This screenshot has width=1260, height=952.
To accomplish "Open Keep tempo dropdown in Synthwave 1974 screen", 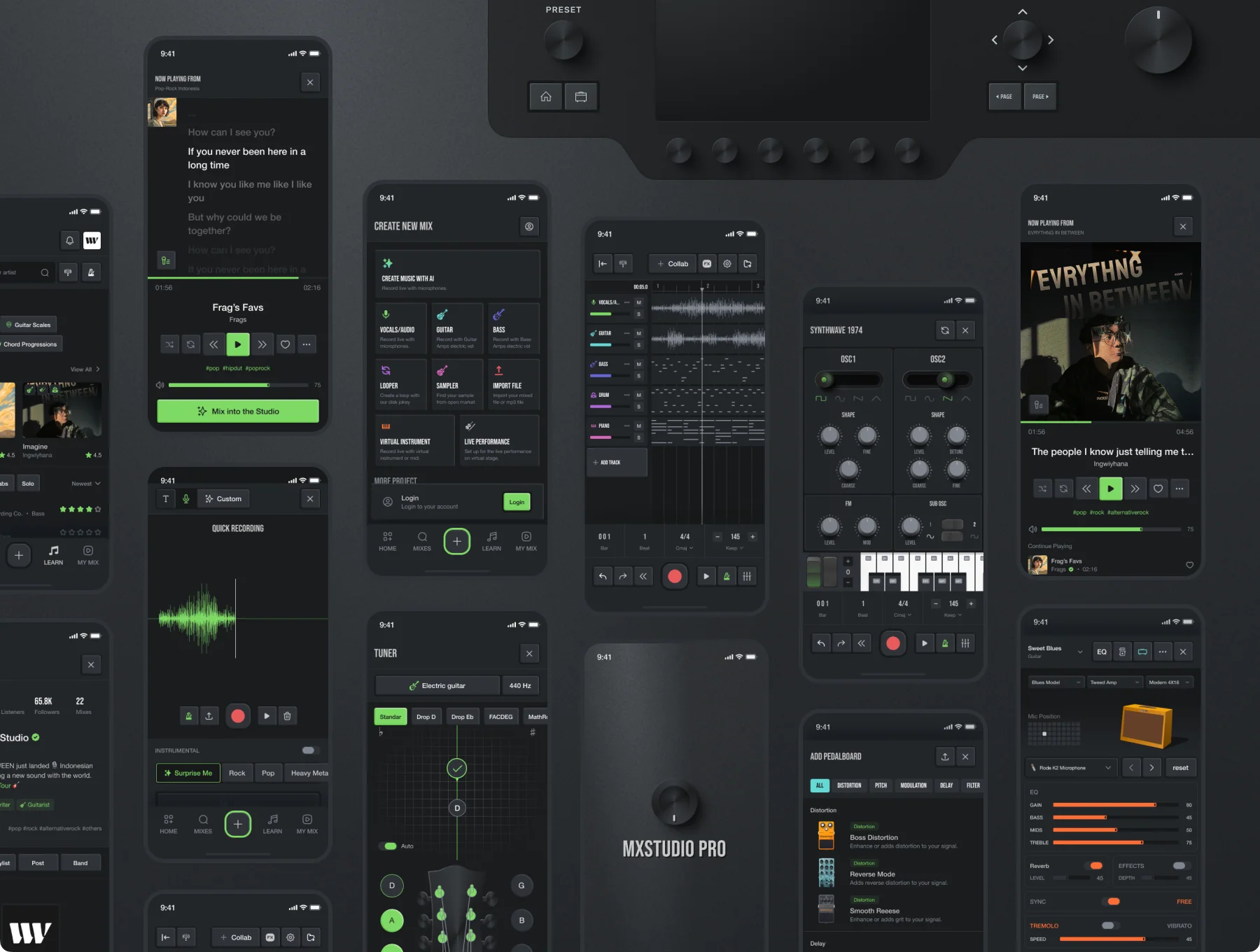I will coord(953,615).
